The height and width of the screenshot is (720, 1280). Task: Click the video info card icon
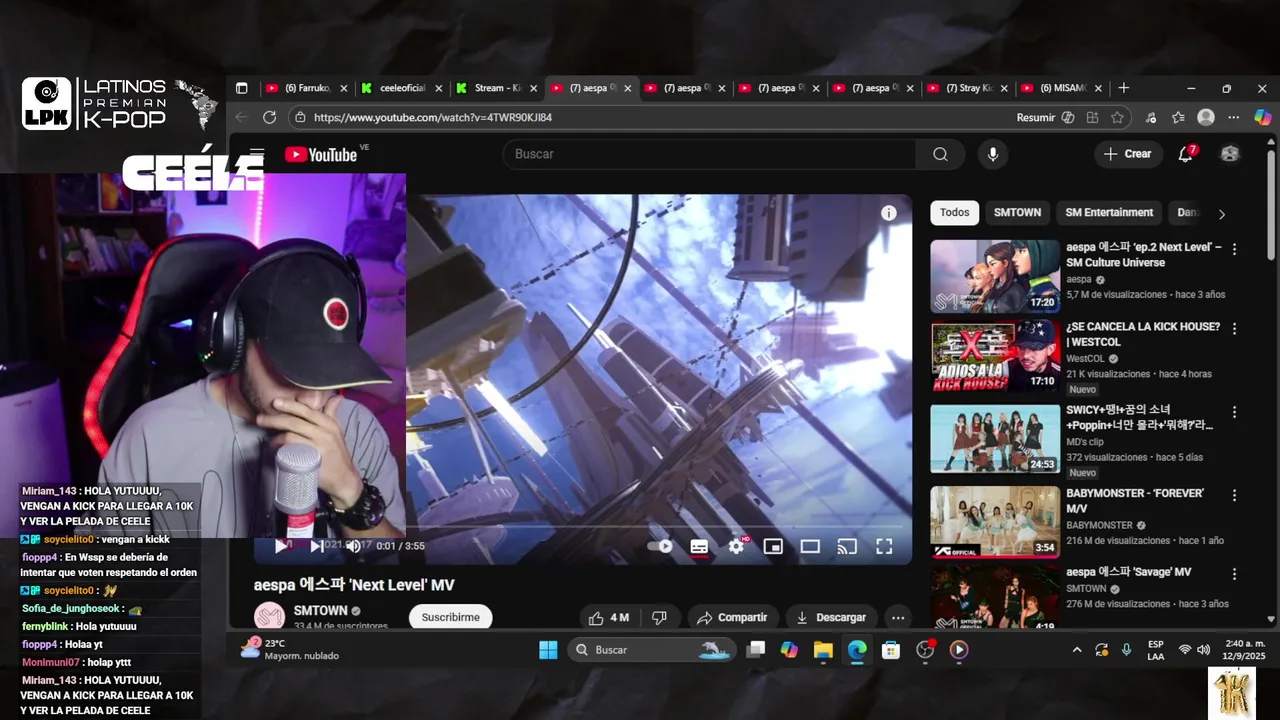(x=888, y=213)
